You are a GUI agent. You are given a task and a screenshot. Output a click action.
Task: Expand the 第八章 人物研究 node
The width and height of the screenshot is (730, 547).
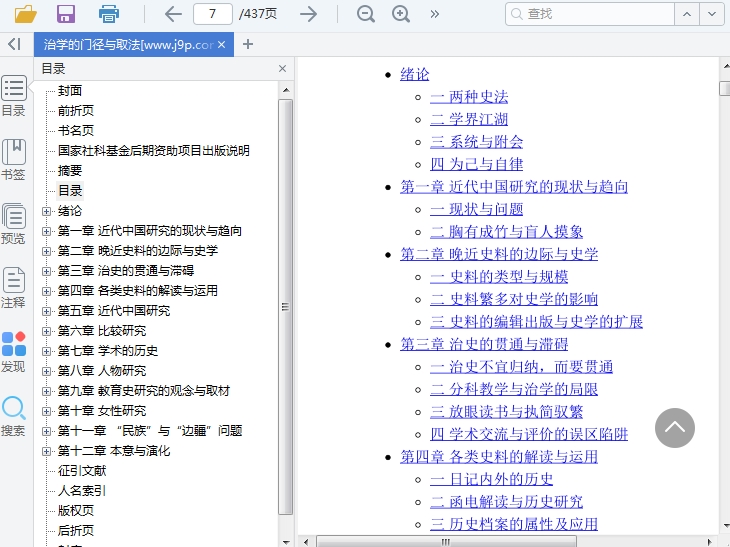[x=46, y=371]
